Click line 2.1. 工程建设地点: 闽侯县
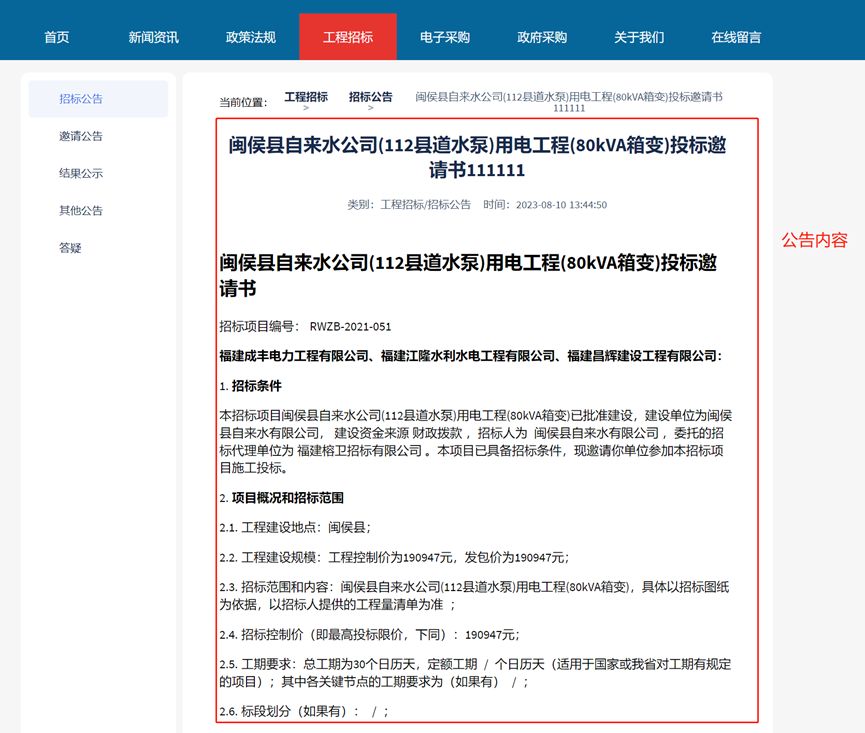The width and height of the screenshot is (865, 733). 295,527
